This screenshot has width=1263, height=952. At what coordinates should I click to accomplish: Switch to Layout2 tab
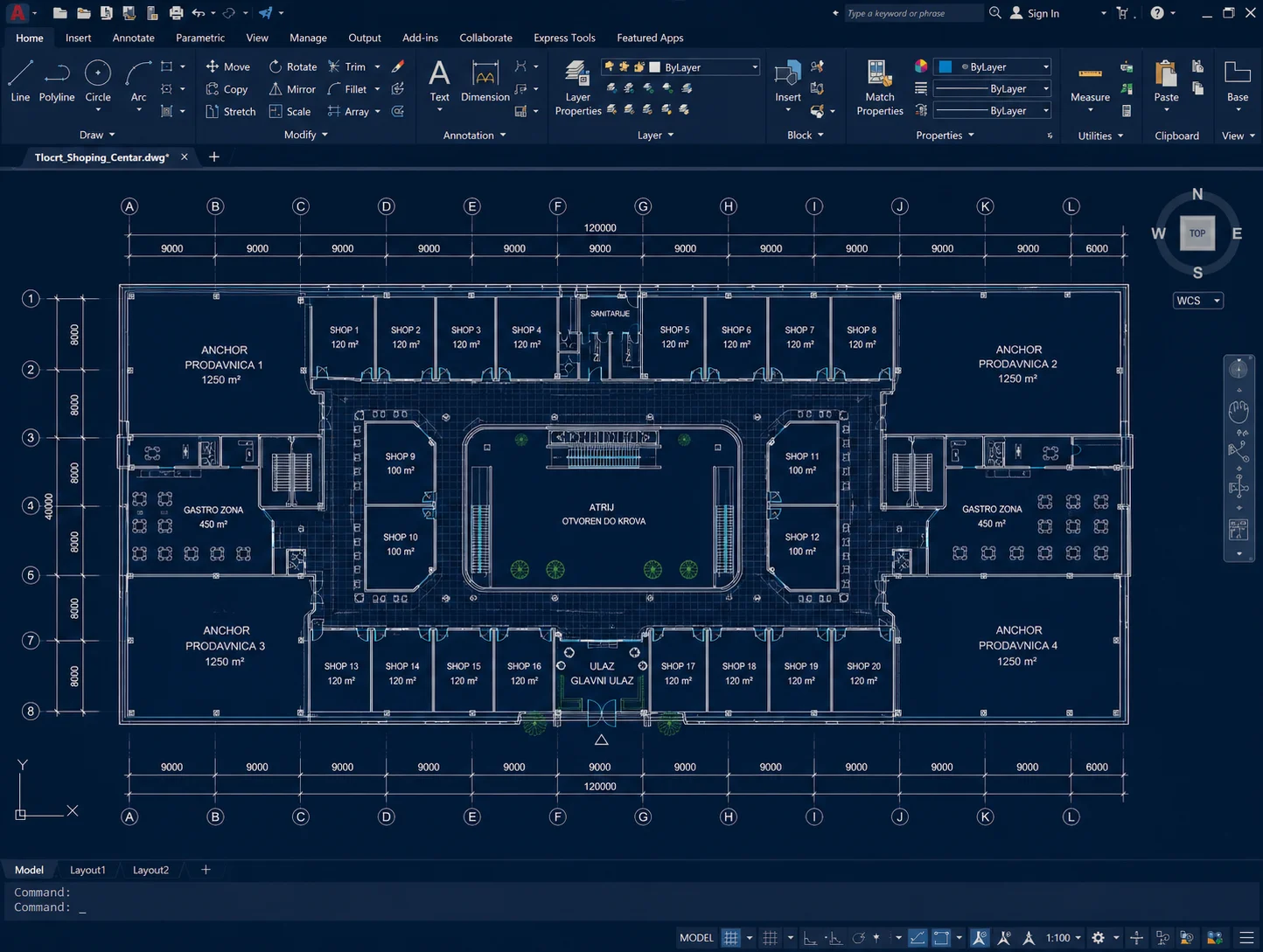[x=150, y=870]
